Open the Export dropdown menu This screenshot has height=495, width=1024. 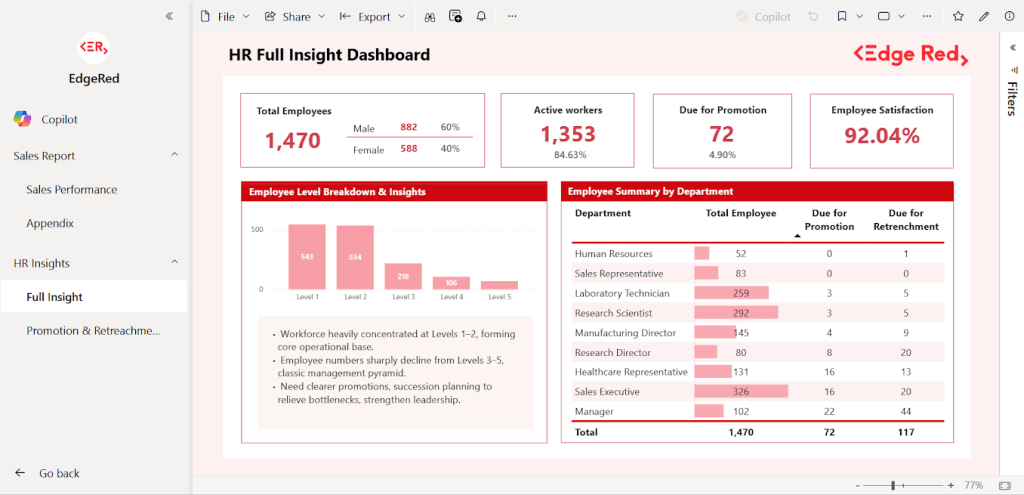tap(373, 17)
